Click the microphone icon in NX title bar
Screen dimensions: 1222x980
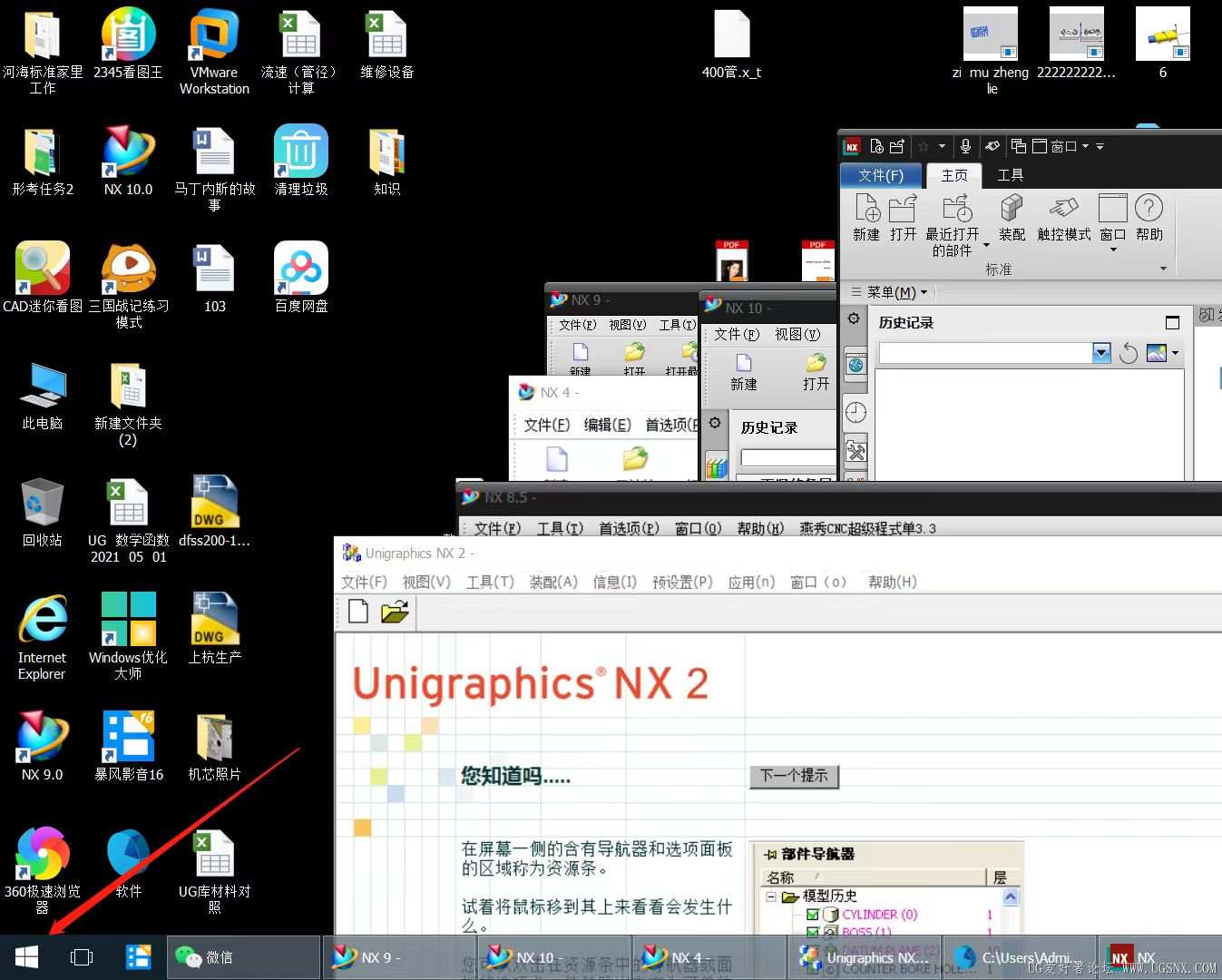coord(966,146)
